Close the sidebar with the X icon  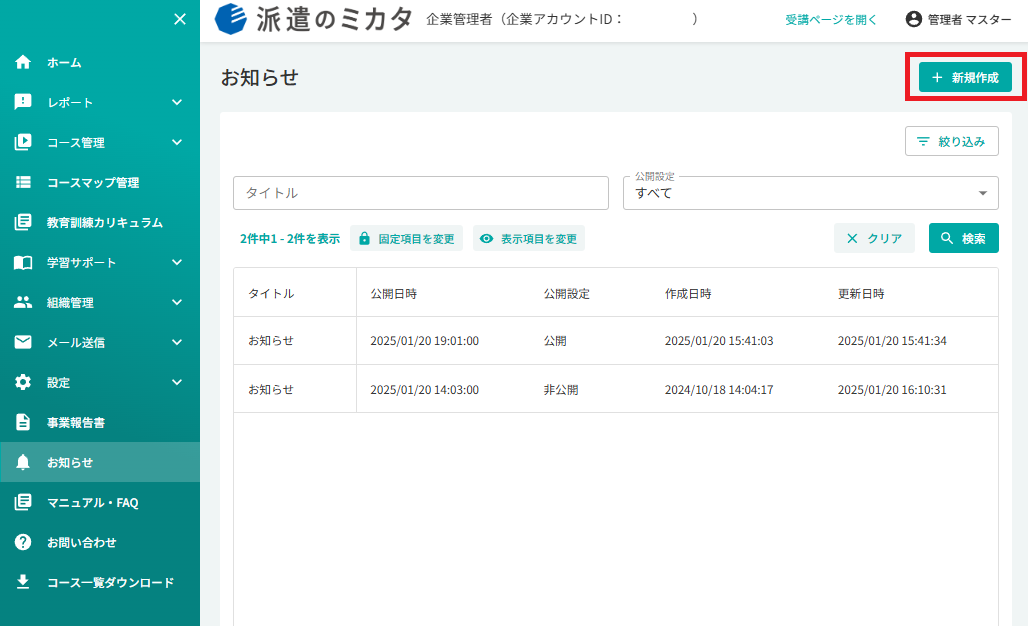pyautogui.click(x=180, y=20)
